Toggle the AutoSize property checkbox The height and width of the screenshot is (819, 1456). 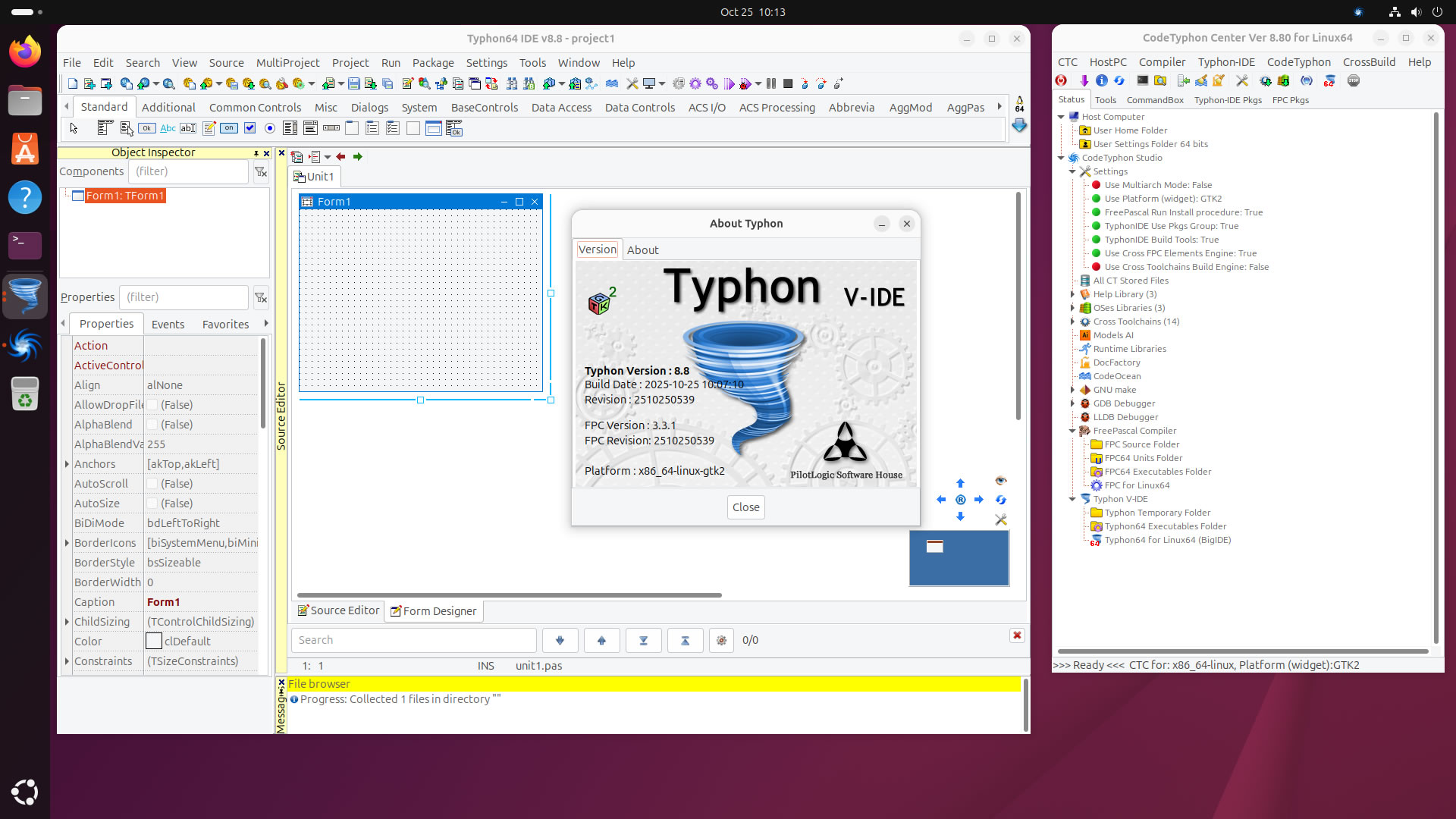152,504
